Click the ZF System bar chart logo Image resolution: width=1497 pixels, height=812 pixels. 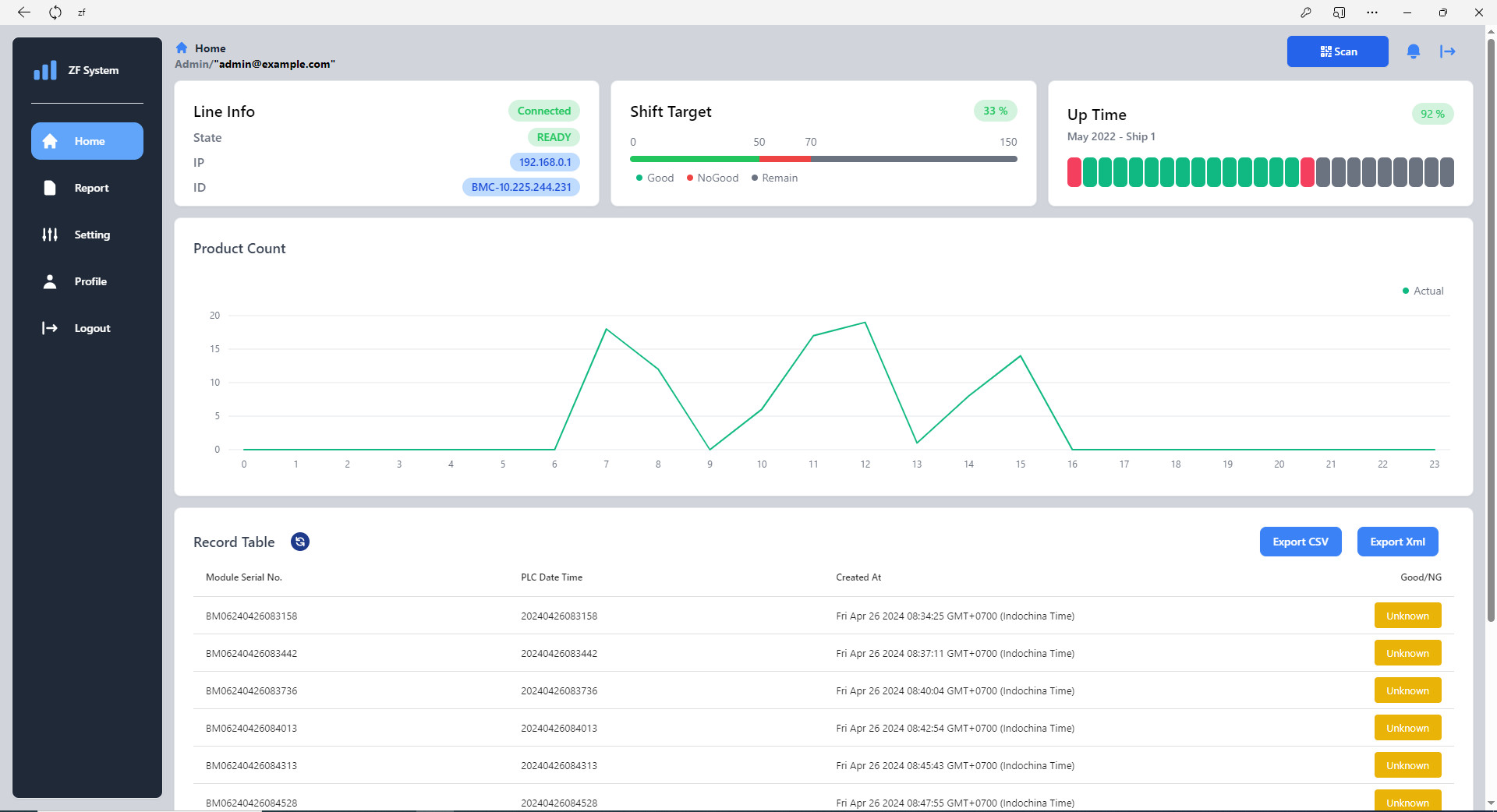pos(45,71)
